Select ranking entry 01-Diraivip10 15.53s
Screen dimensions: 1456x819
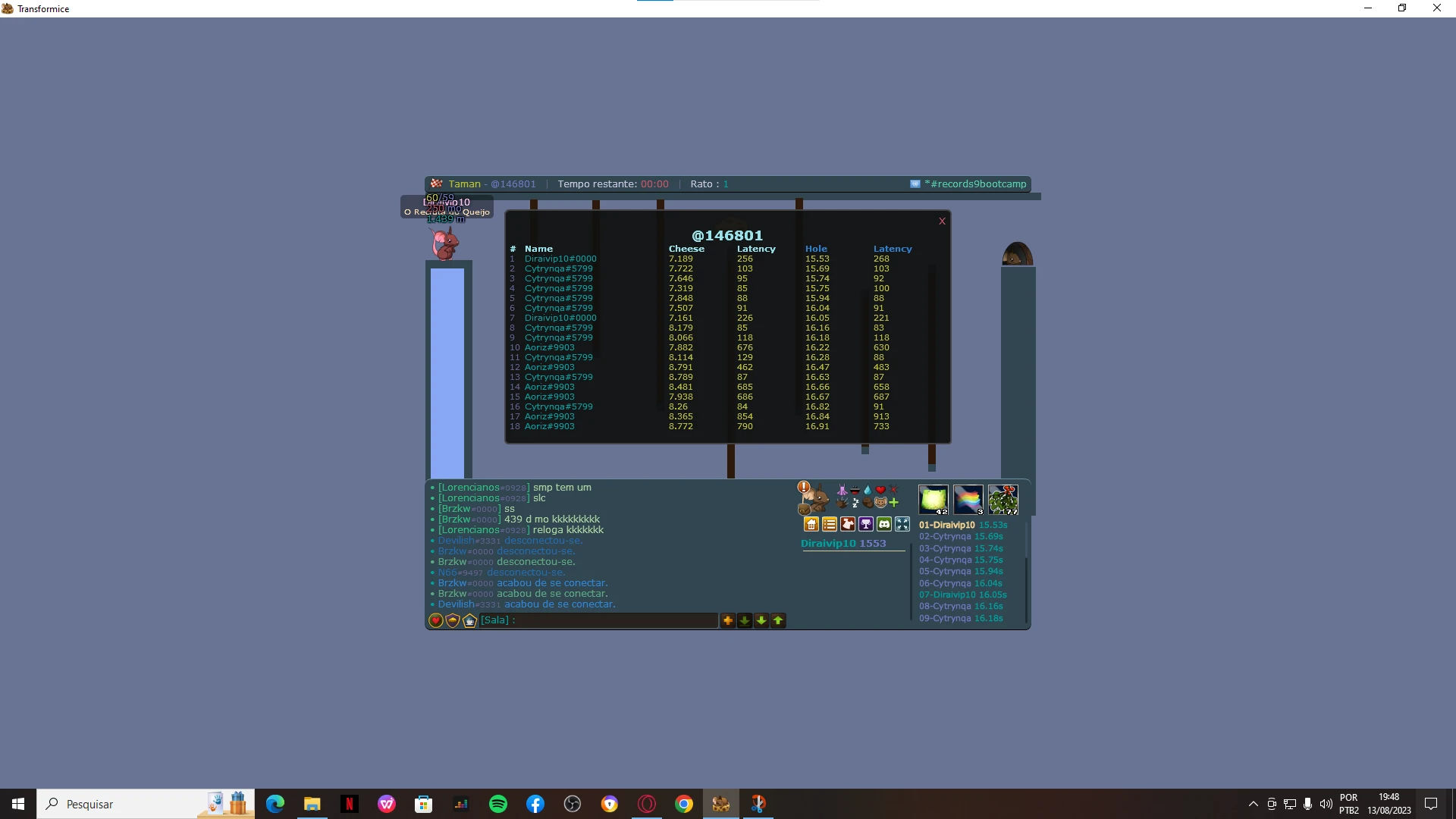[x=963, y=525]
